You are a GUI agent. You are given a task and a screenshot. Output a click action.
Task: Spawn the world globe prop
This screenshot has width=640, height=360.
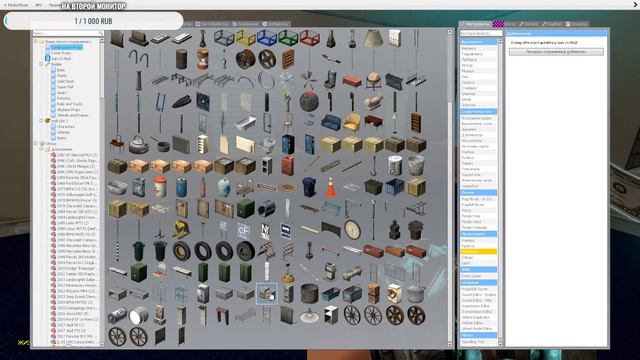[x=373, y=81]
